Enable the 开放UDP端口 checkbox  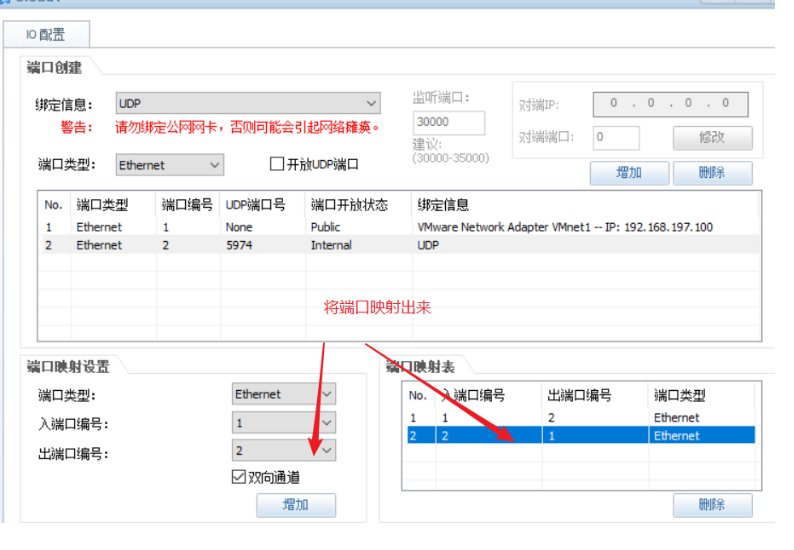click(276, 164)
